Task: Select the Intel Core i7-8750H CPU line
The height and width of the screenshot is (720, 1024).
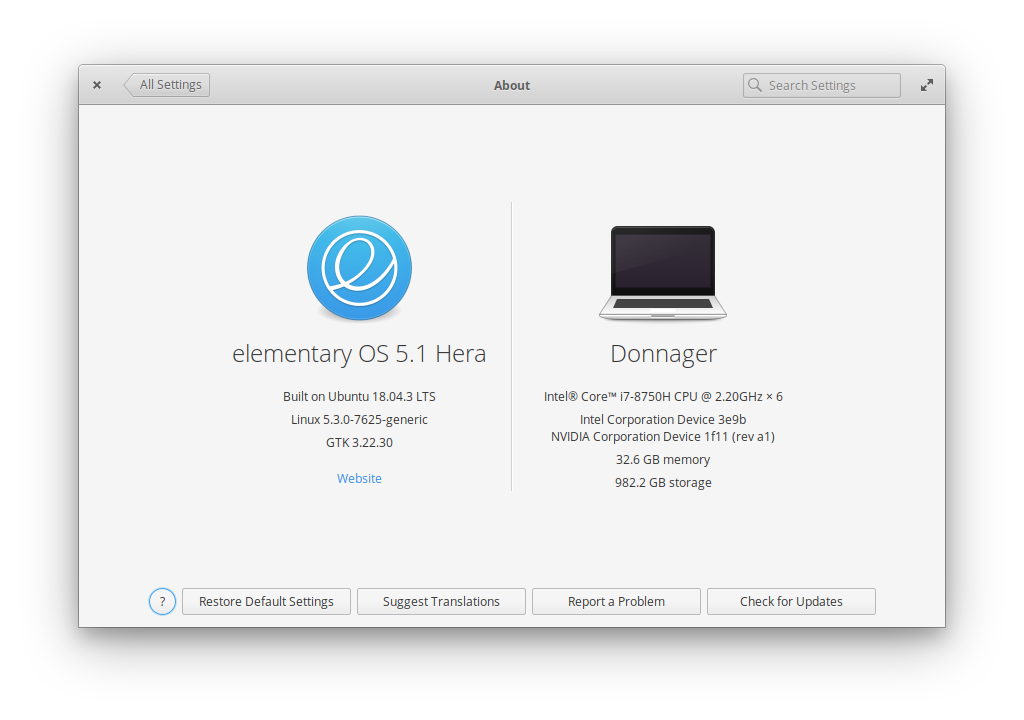Action: (x=663, y=397)
